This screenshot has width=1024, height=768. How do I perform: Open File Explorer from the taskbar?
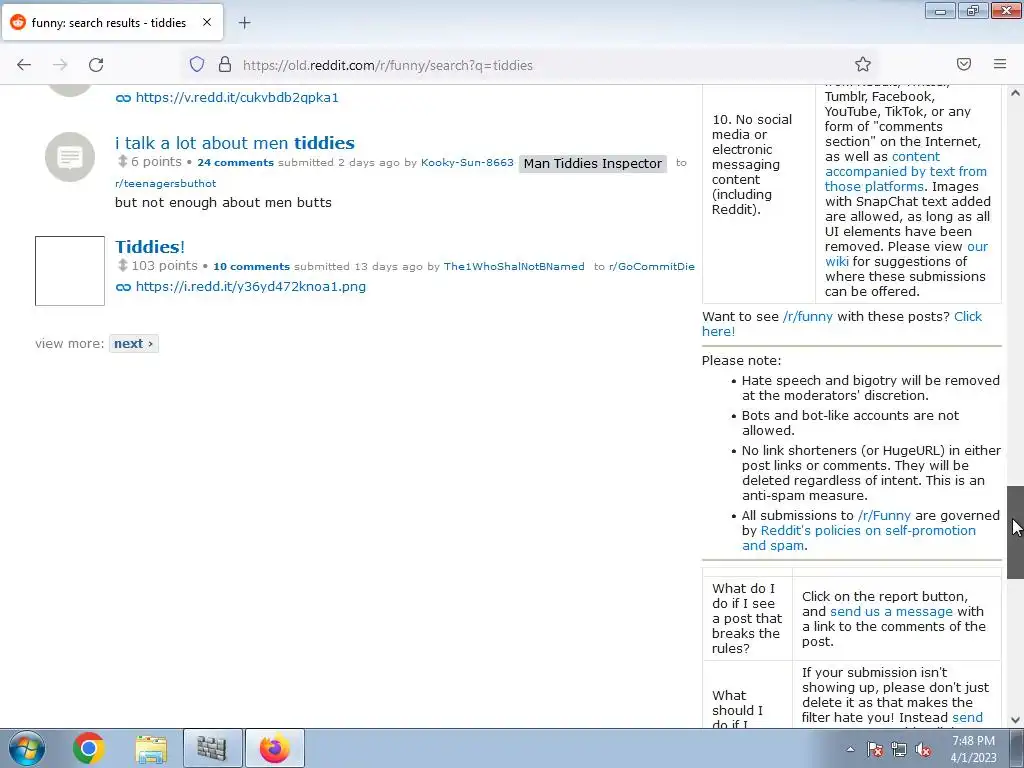151,748
